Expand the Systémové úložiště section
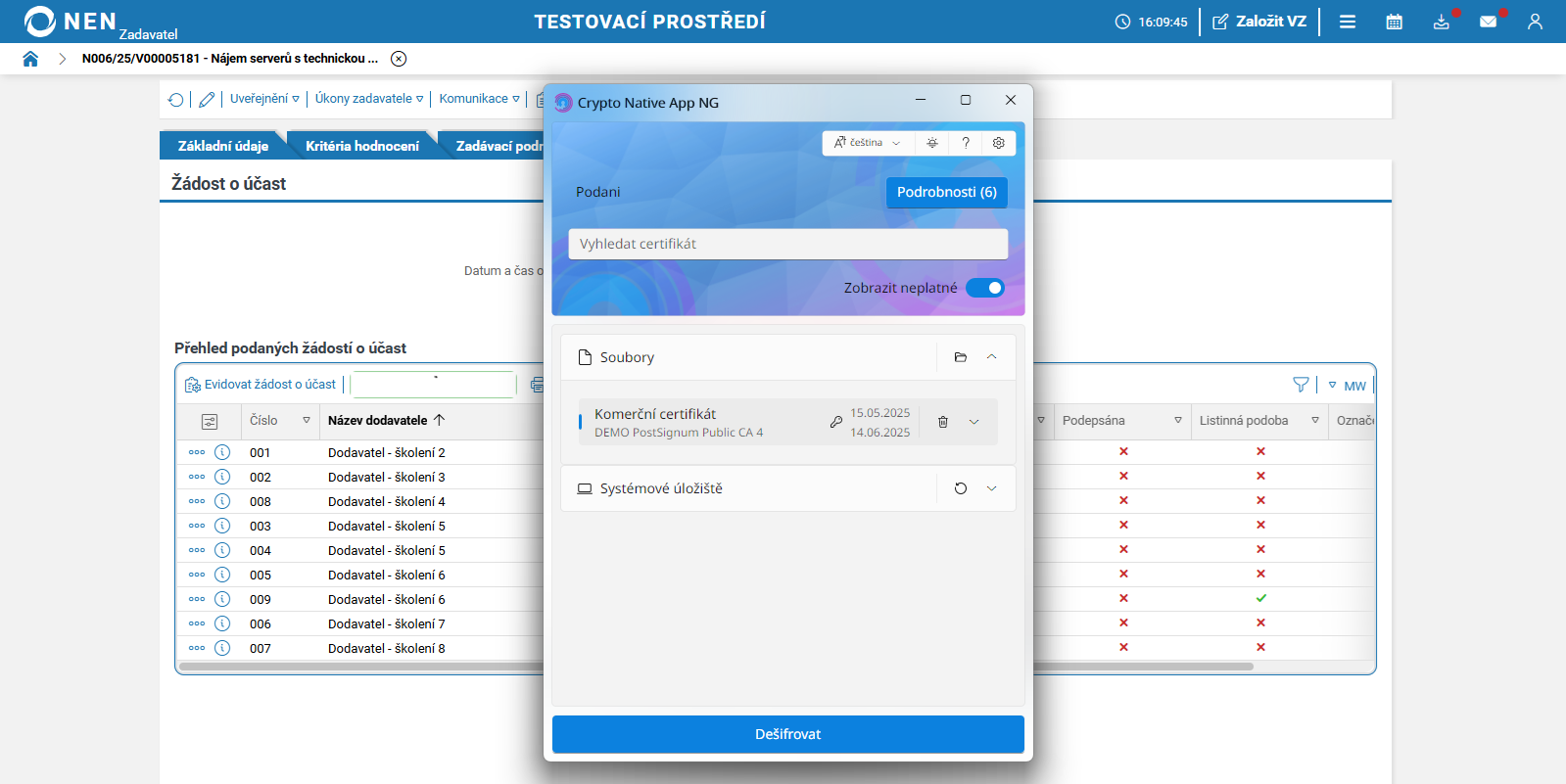This screenshot has height=784, width=1566. tap(992, 488)
